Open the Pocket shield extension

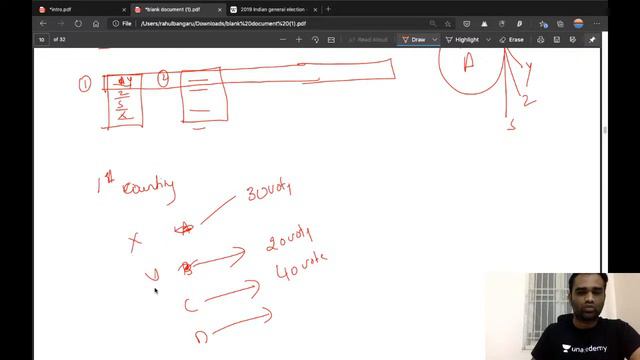(467, 24)
